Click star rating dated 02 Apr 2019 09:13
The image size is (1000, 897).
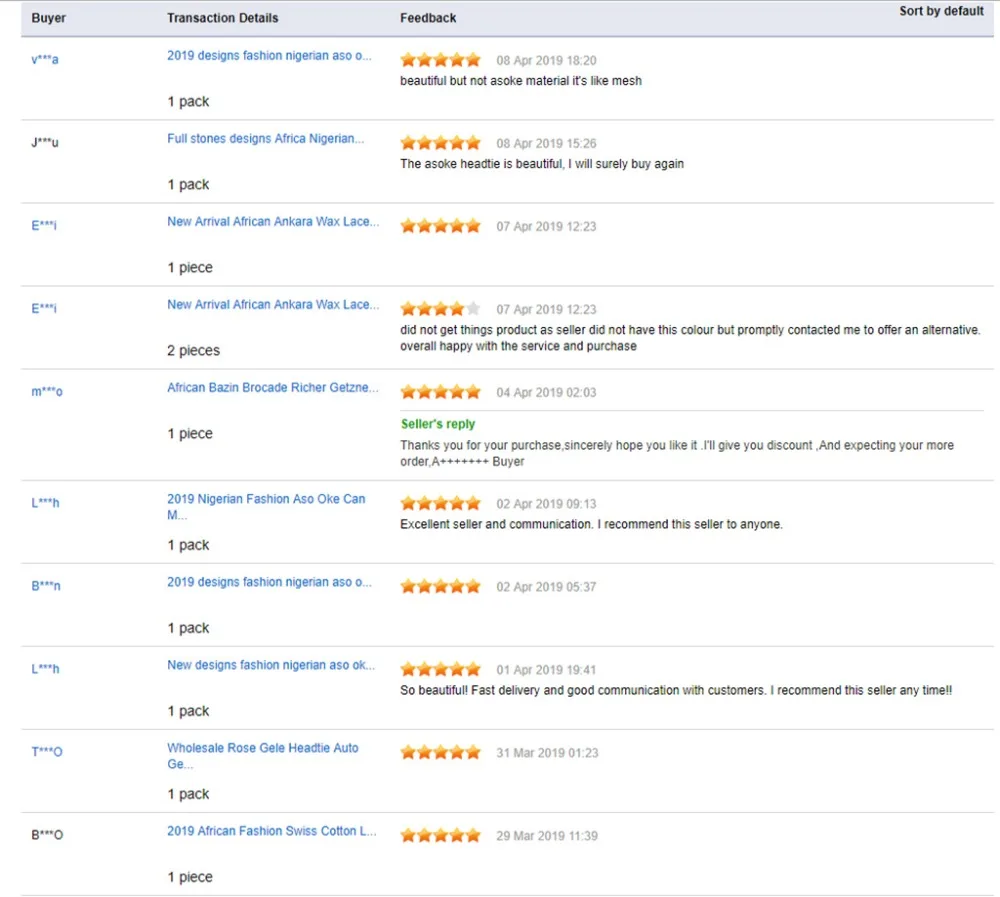[x=440, y=503]
